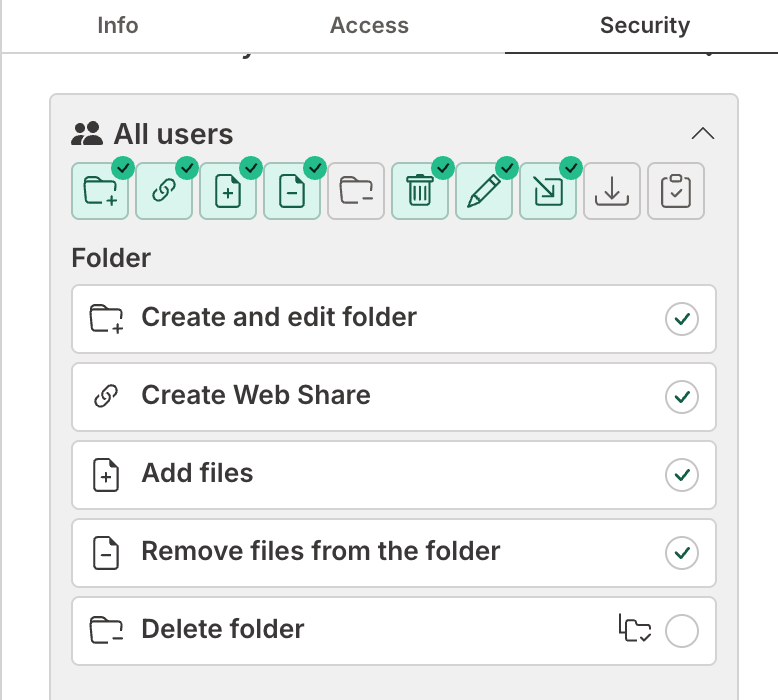The image size is (778, 700).
Task: Uncheck the Create Web Share checkmark
Action: (682, 397)
